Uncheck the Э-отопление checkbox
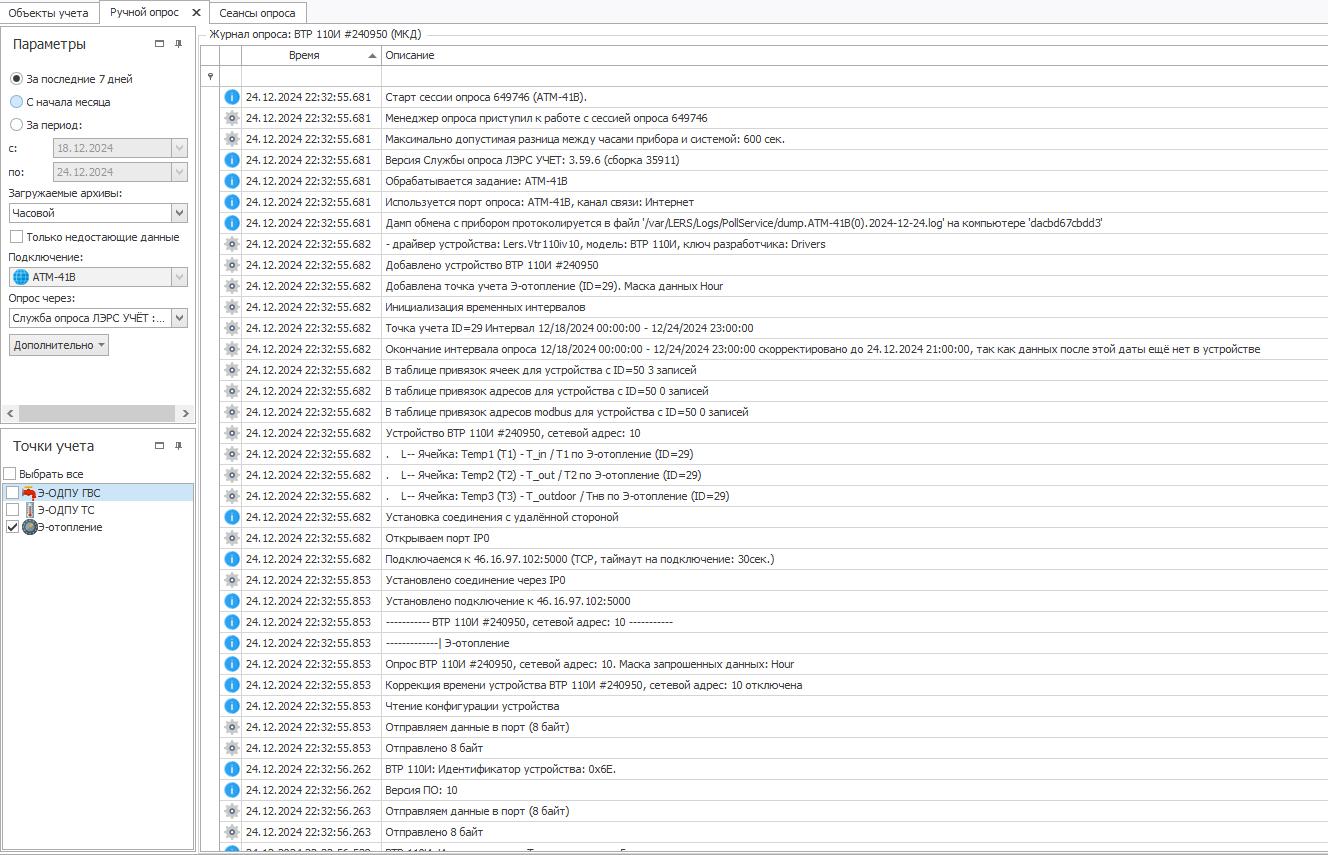1328x855 pixels. pyautogui.click(x=12, y=527)
